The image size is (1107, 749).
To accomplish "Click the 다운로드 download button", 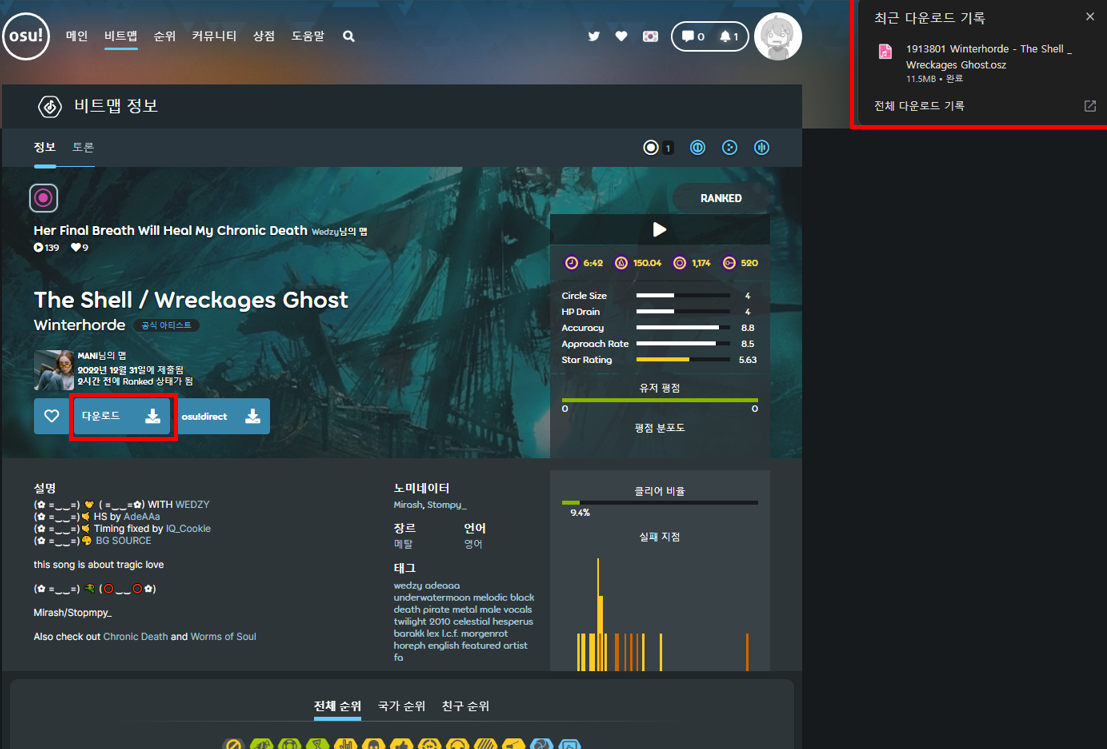I will (x=122, y=417).
